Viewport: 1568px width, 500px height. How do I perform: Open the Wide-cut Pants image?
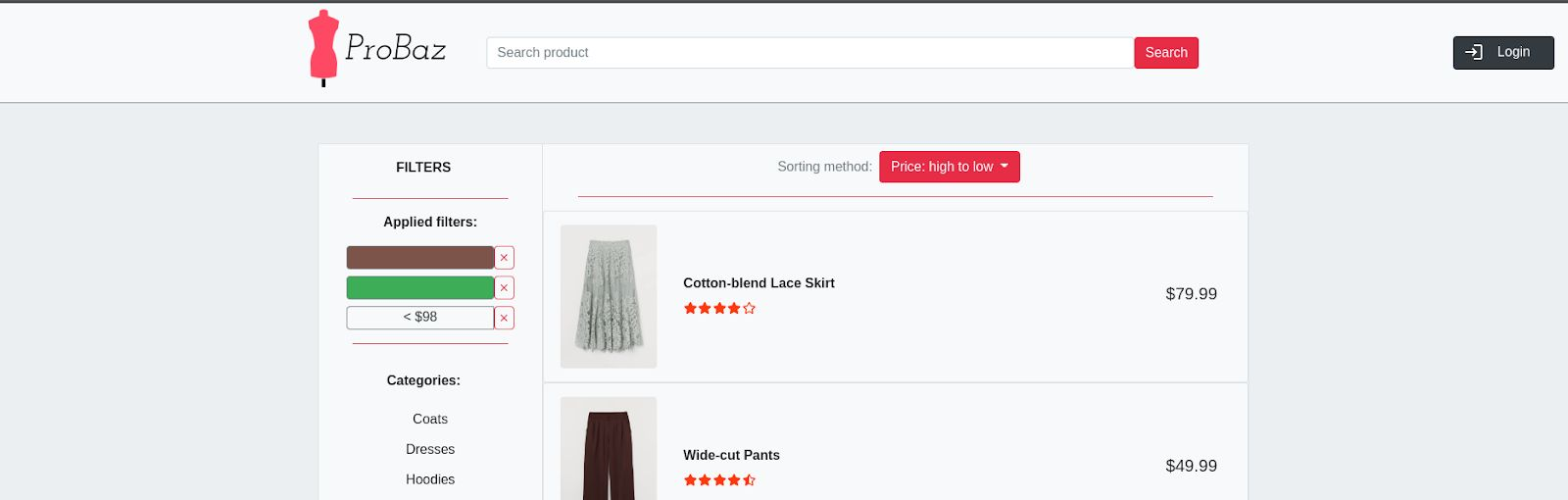click(x=609, y=449)
